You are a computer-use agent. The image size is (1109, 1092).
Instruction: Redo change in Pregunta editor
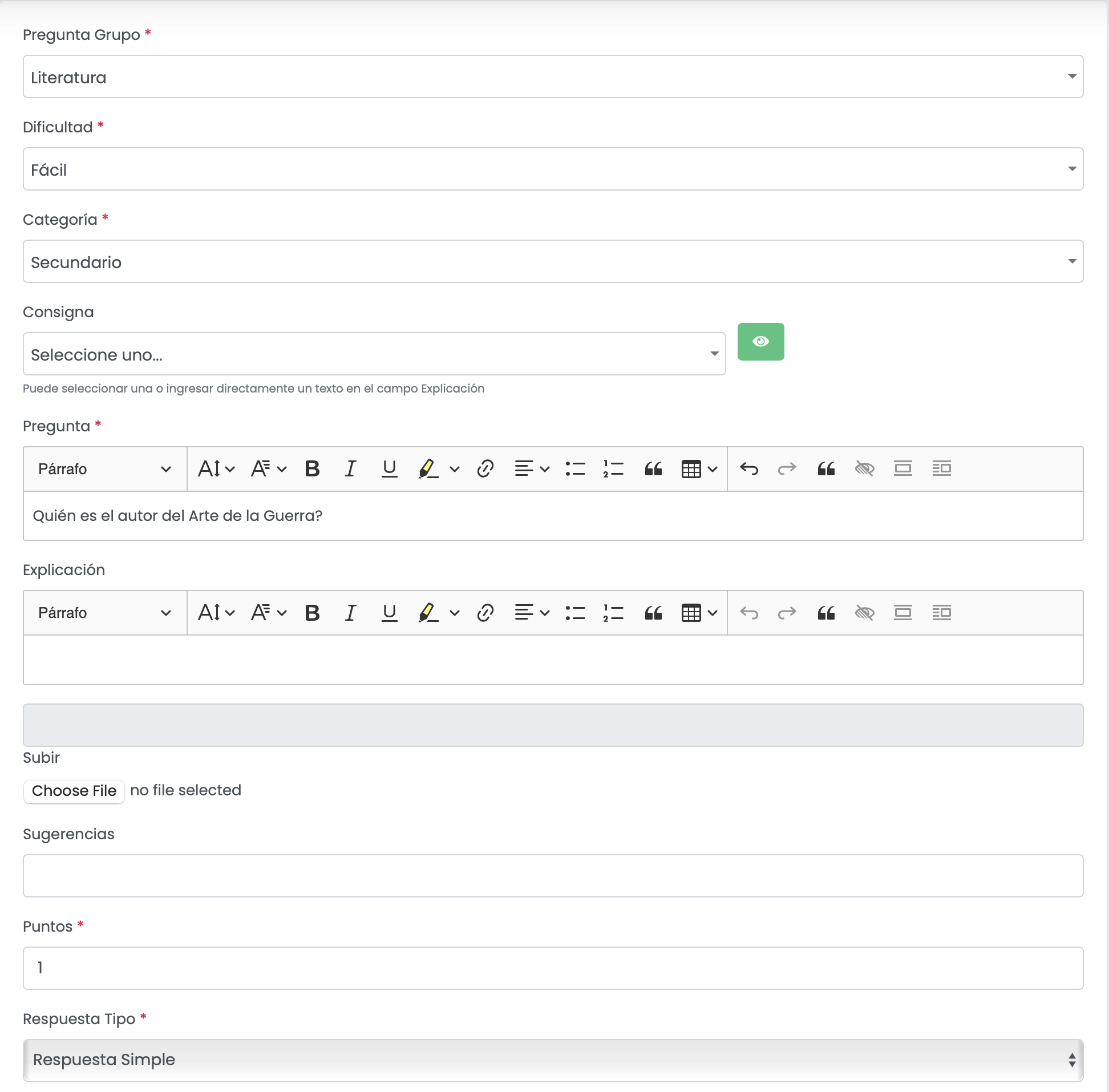coord(787,469)
